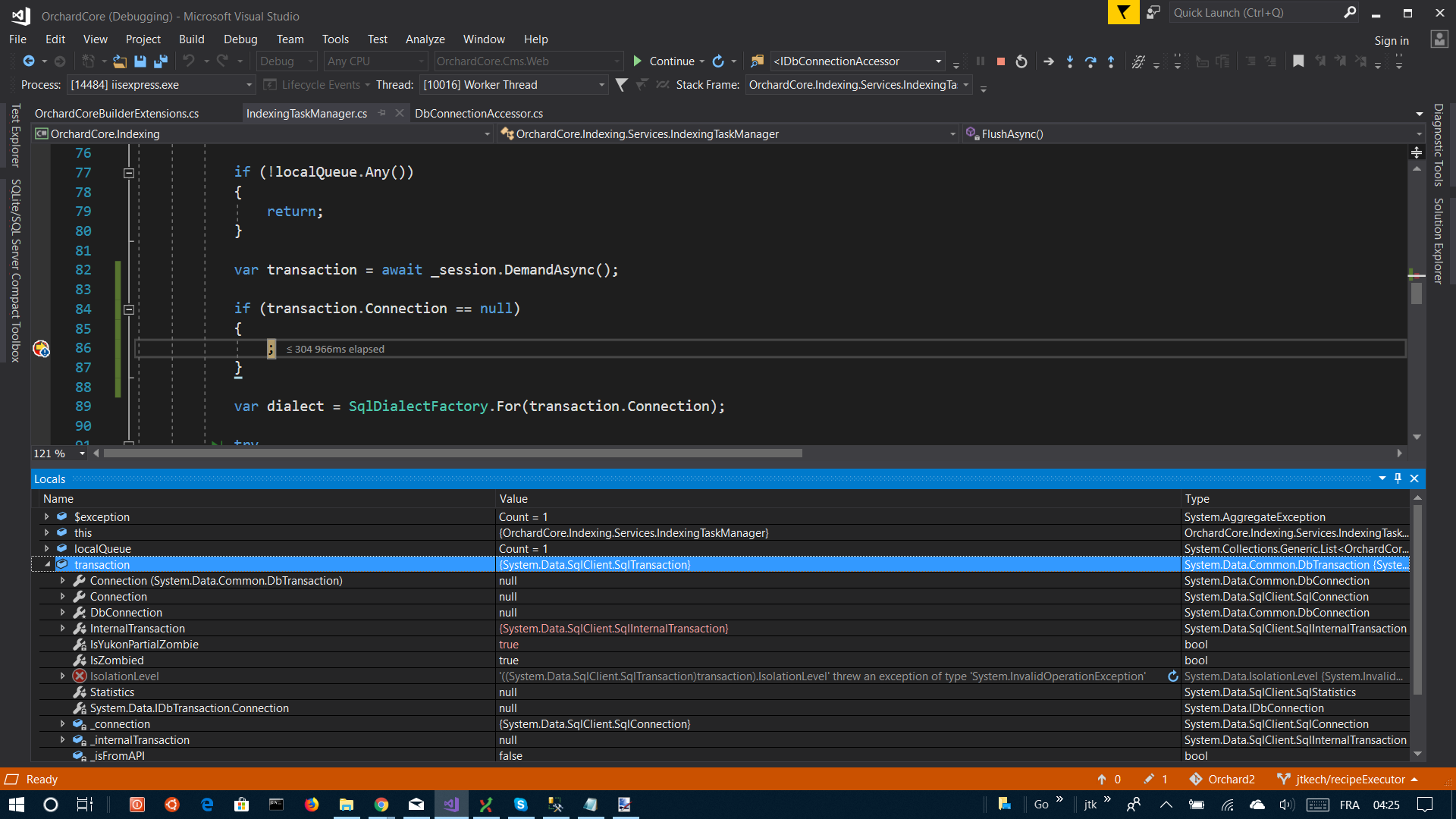Screen dimensions: 1456x819
Task: Open the Debug menu
Action: [240, 39]
